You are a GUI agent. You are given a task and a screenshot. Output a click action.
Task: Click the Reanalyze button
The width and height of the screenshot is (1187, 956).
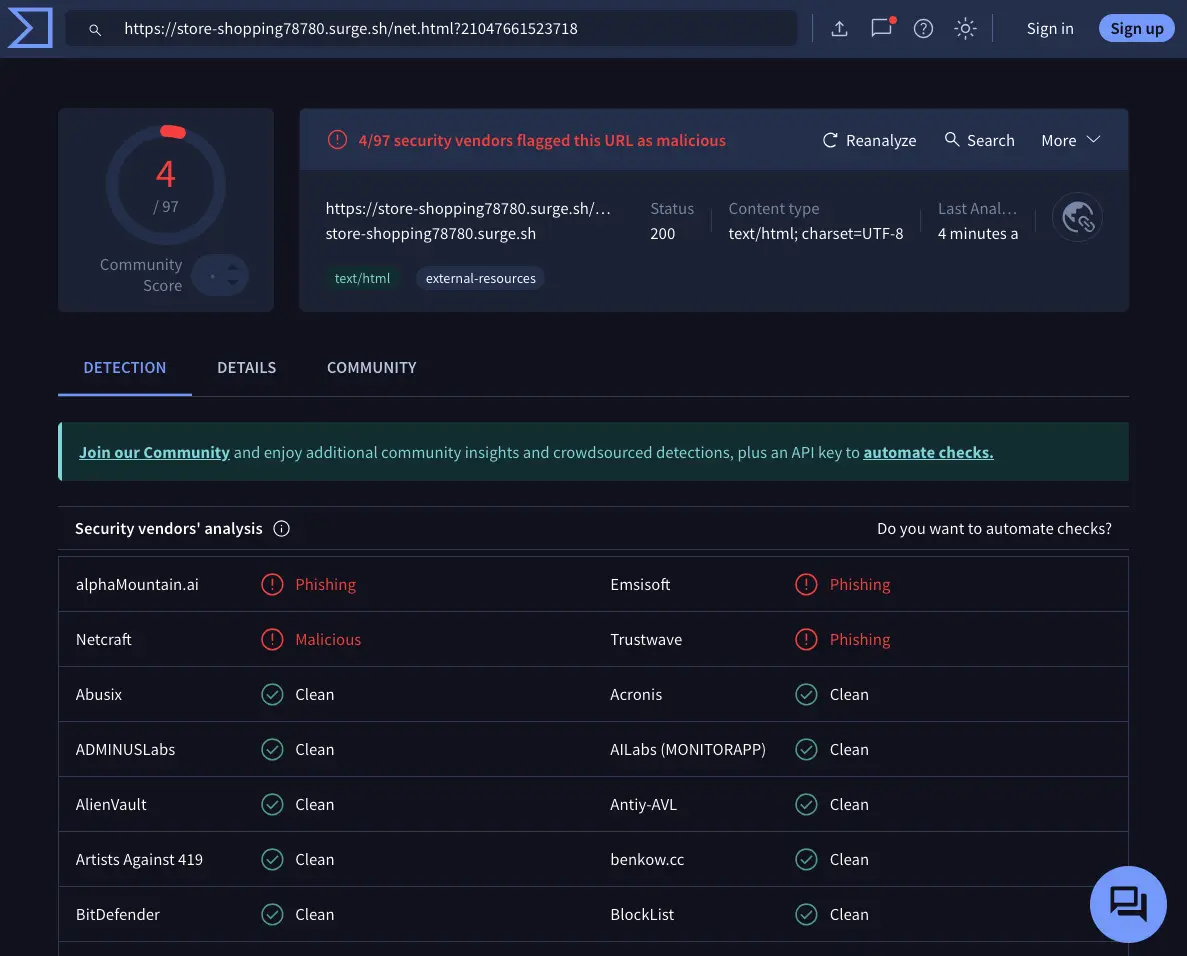tap(869, 141)
